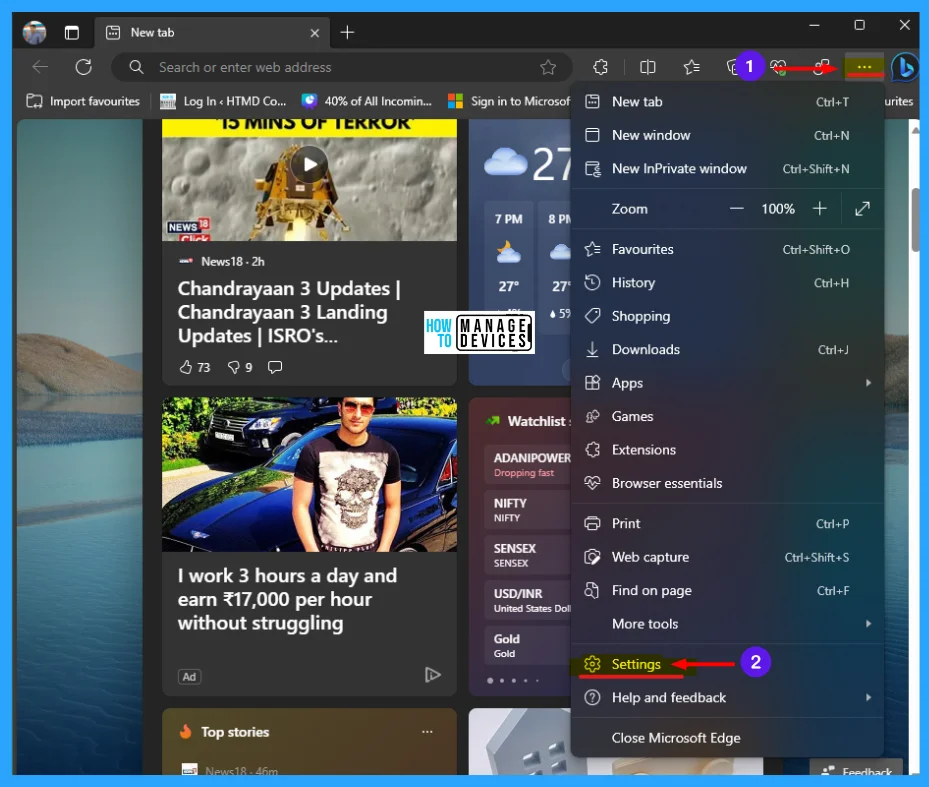Play the Chandrayaan 3 video
Image resolution: width=929 pixels, height=787 pixels.
[309, 165]
